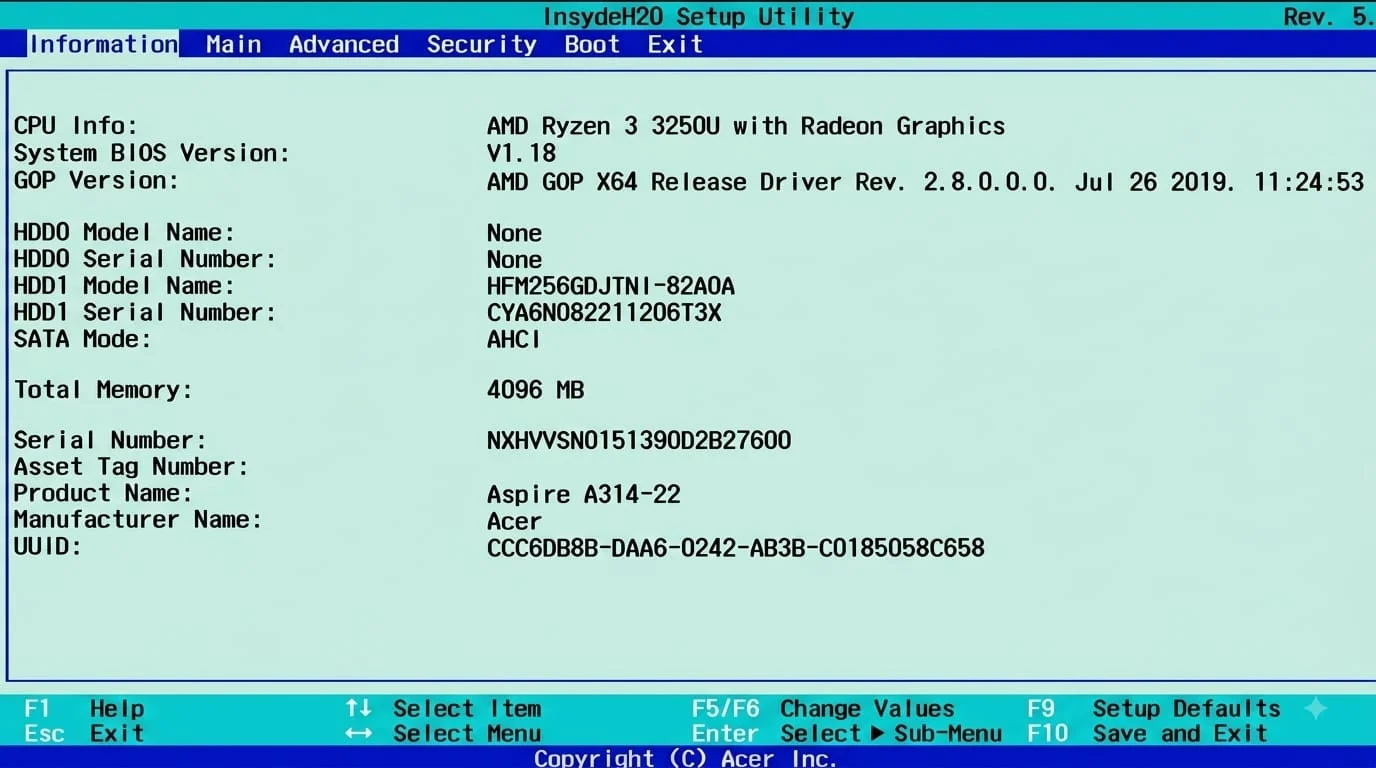The height and width of the screenshot is (768, 1376).
Task: Click the Sub-Menu triangle arrow icon
Action: tap(877, 733)
